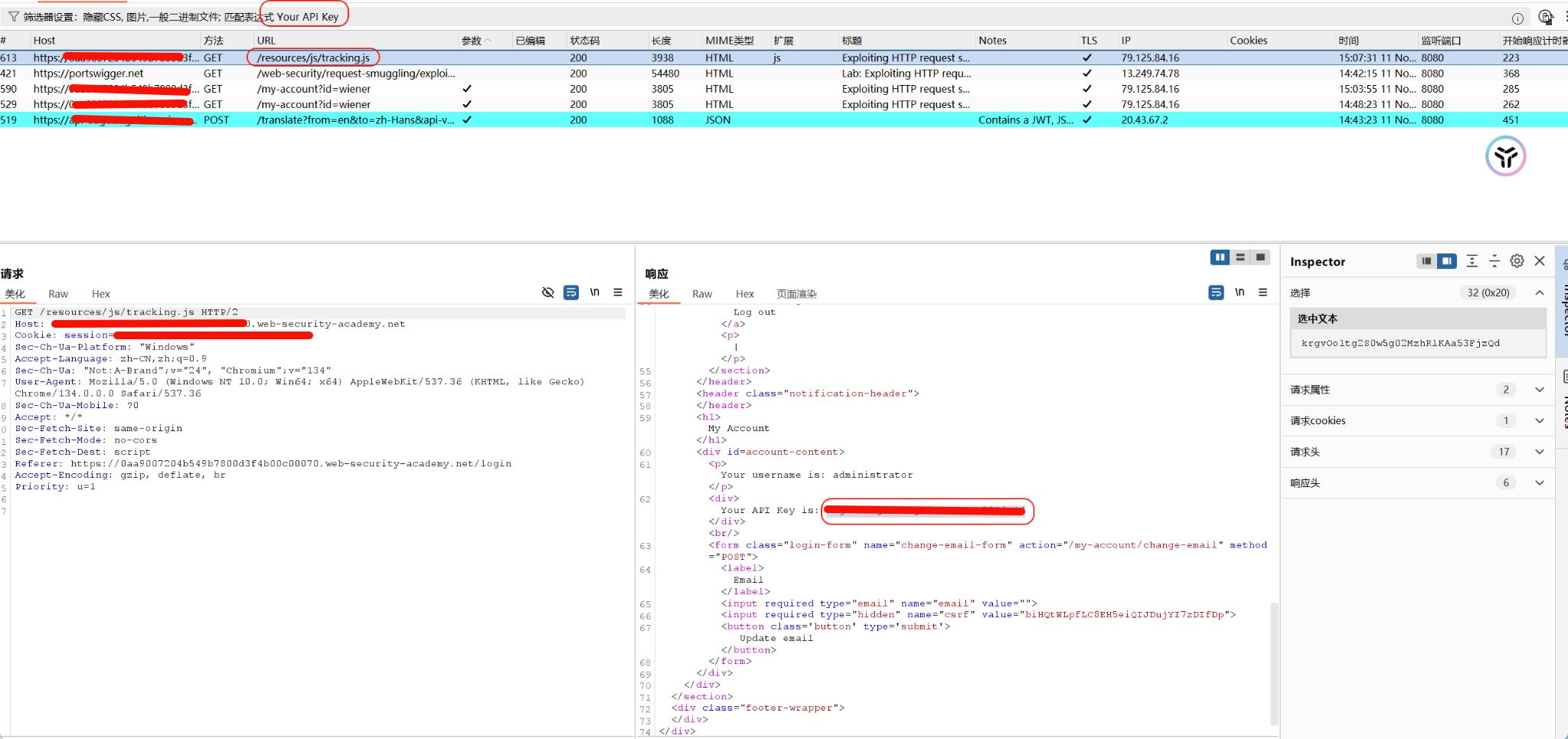Dock the Inspector panel to the right
This screenshot has width=1568, height=739.
coord(1446,261)
